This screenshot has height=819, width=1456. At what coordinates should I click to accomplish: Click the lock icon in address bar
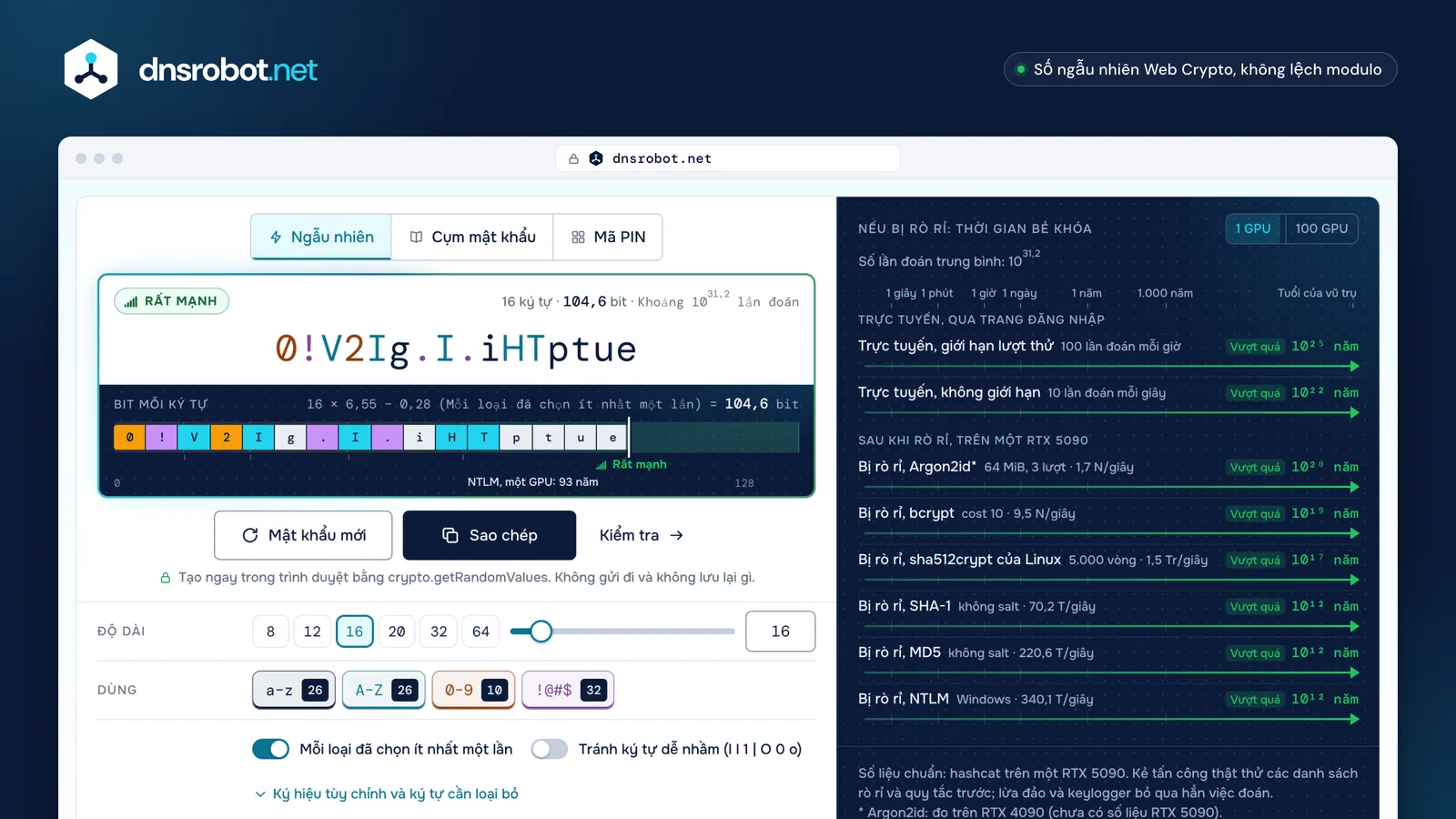click(573, 158)
